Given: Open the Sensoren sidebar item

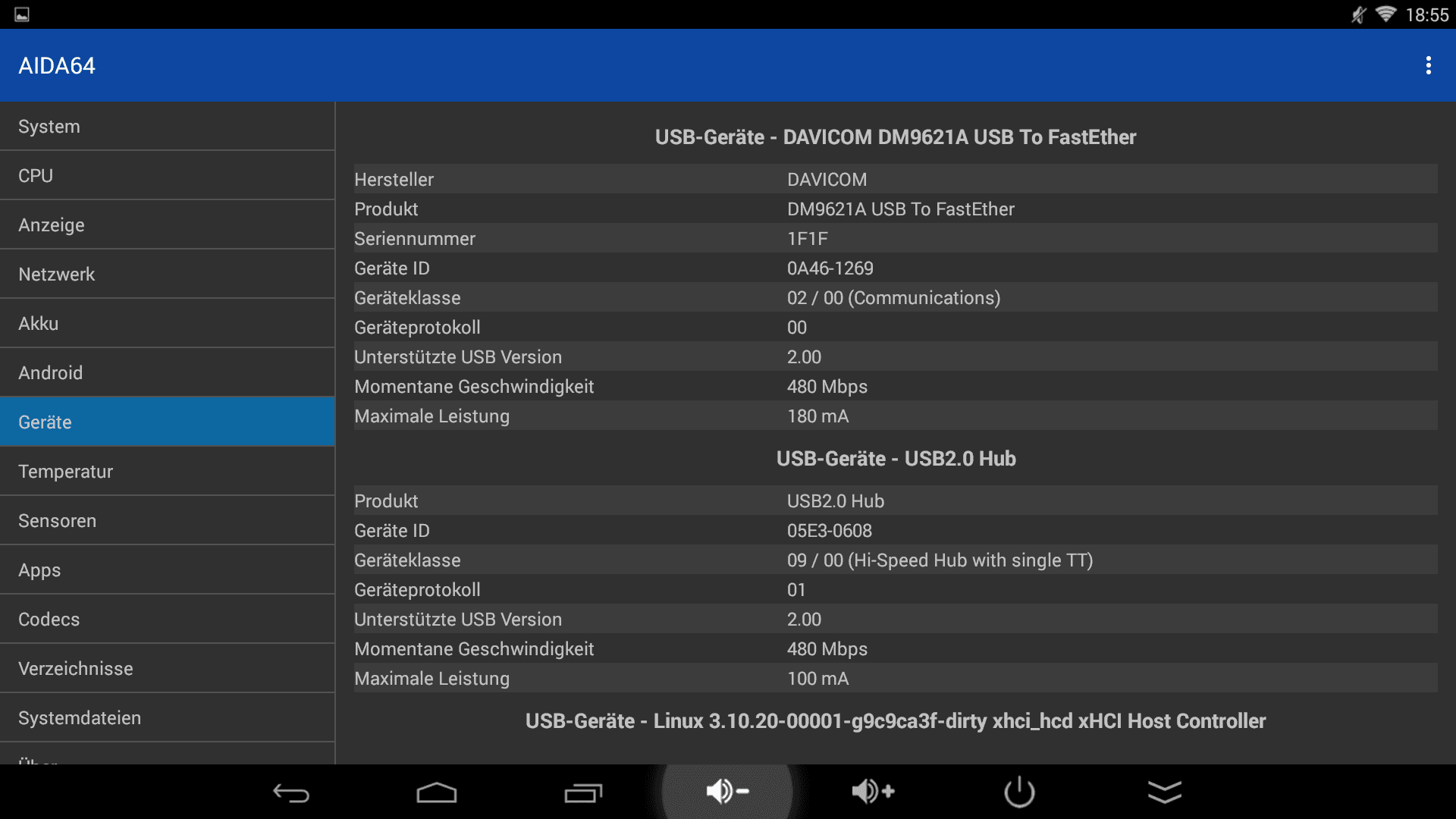Looking at the screenshot, I should 167,521.
